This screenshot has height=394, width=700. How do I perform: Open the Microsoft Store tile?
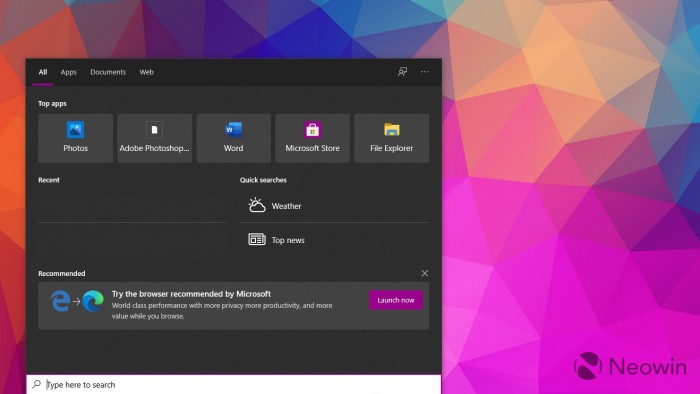[312, 138]
